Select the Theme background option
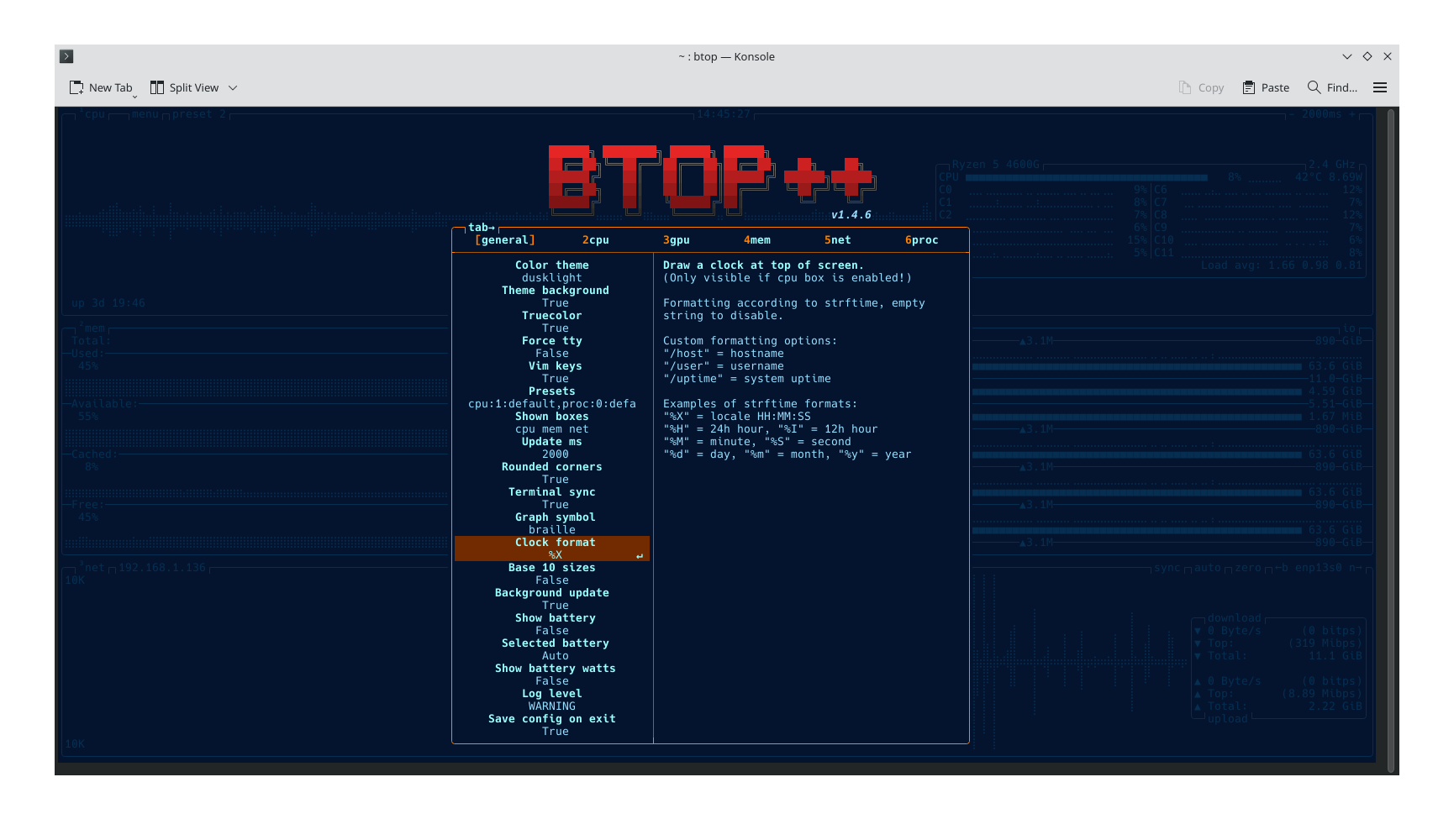This screenshot has width=1454, height=840. (556, 291)
